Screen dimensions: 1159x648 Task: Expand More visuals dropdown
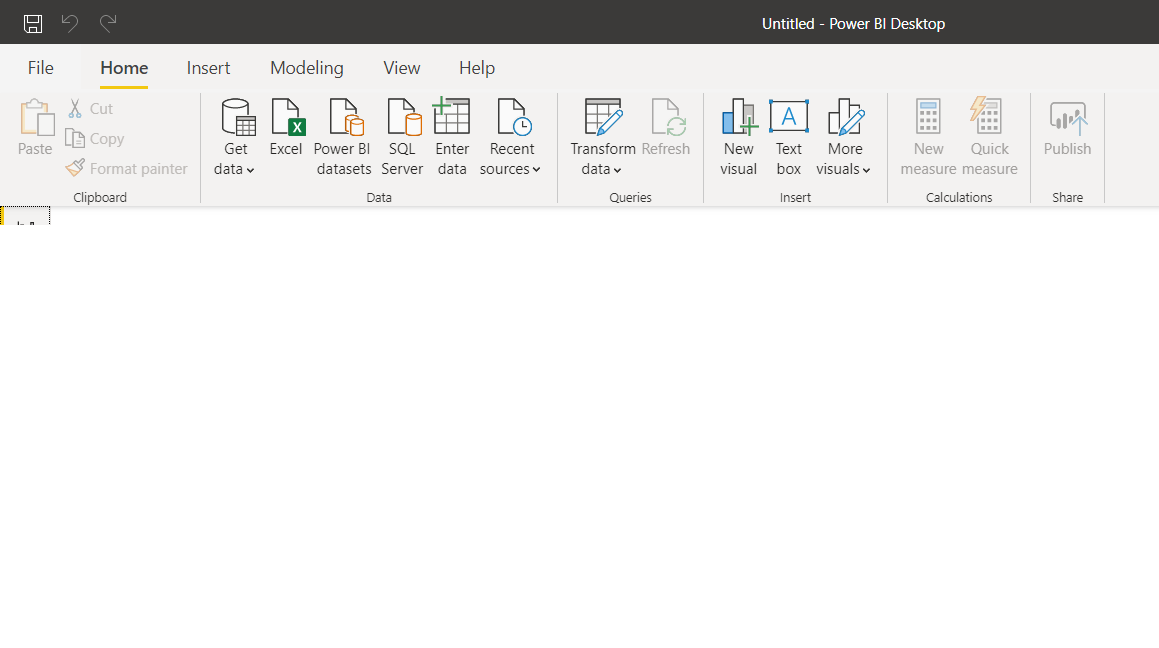pyautogui.click(x=844, y=137)
